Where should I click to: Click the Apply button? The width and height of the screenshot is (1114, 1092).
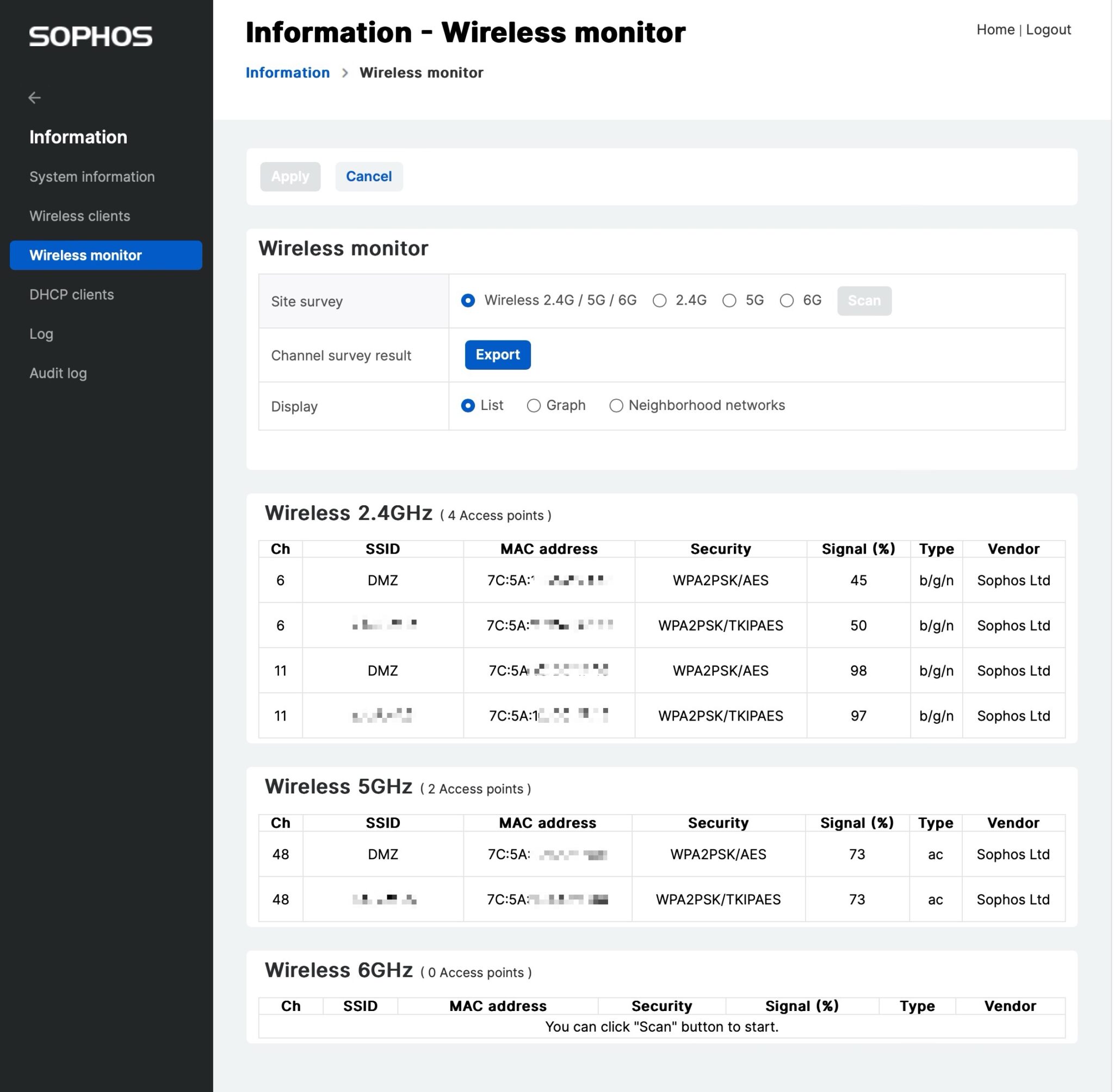(290, 177)
